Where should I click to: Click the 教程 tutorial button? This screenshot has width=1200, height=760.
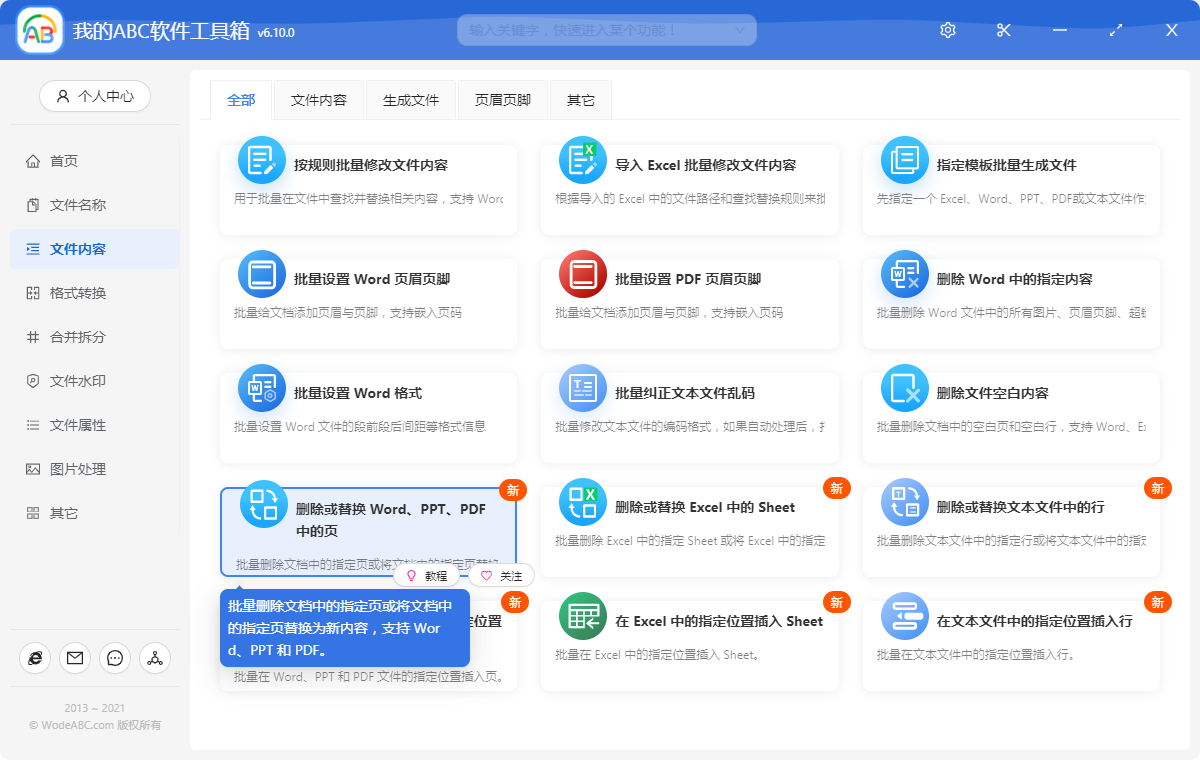[x=428, y=575]
